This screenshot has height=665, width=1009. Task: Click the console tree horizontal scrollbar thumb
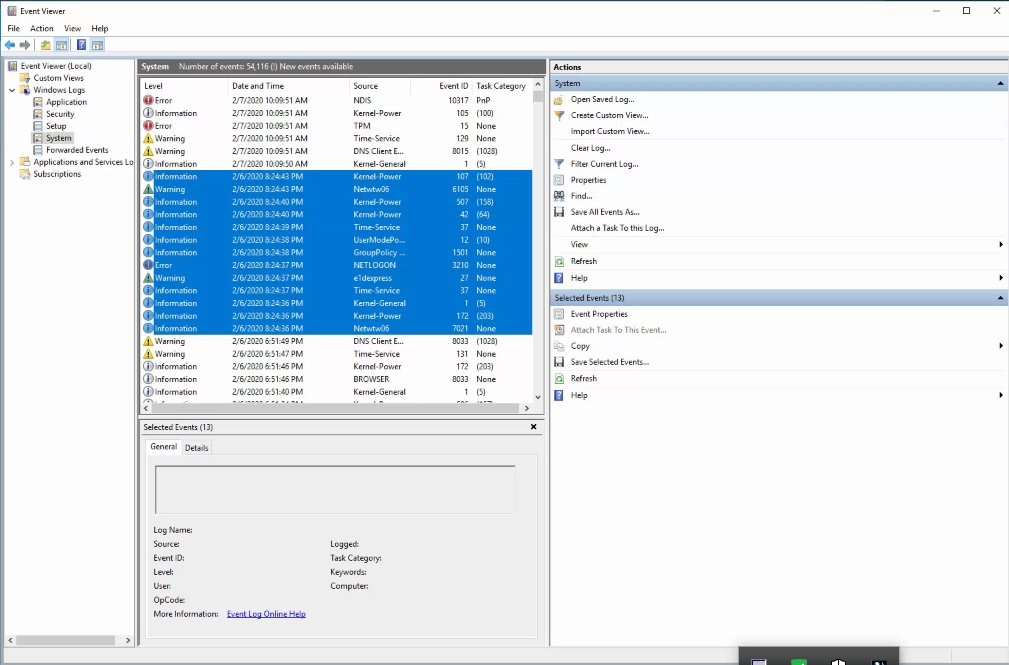coord(66,641)
